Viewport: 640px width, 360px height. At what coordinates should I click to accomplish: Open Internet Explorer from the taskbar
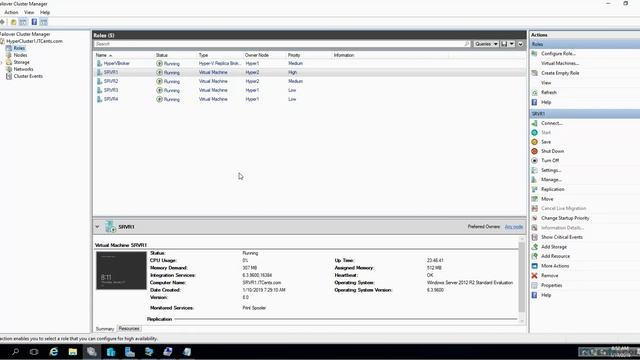pos(53,352)
